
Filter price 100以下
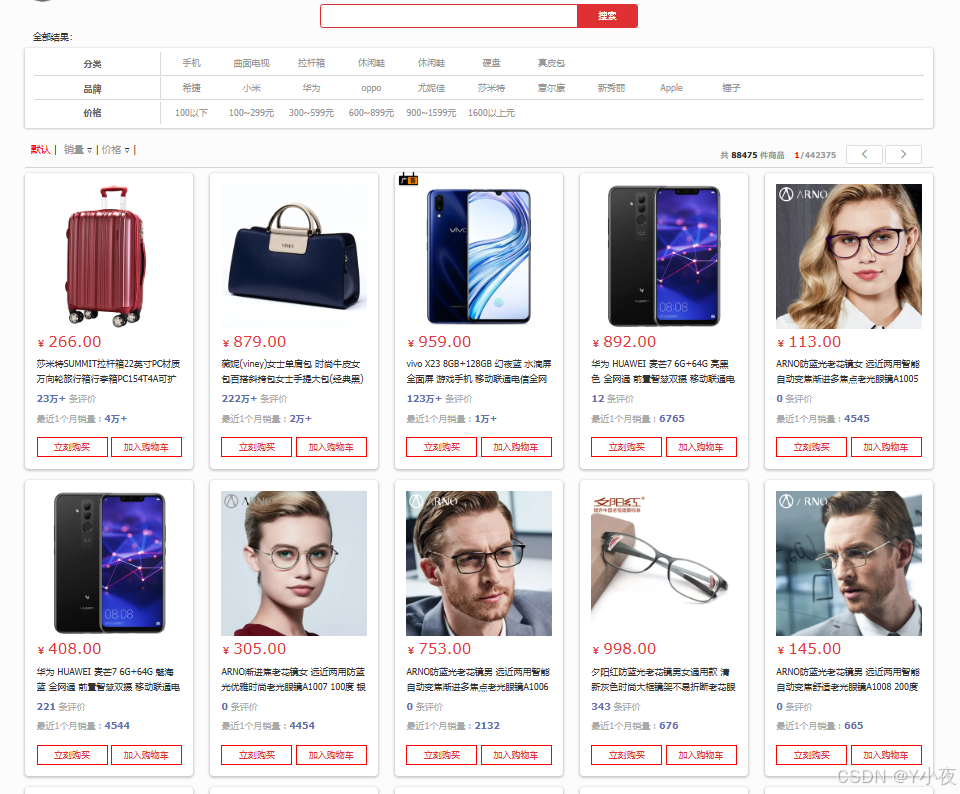[x=191, y=113]
